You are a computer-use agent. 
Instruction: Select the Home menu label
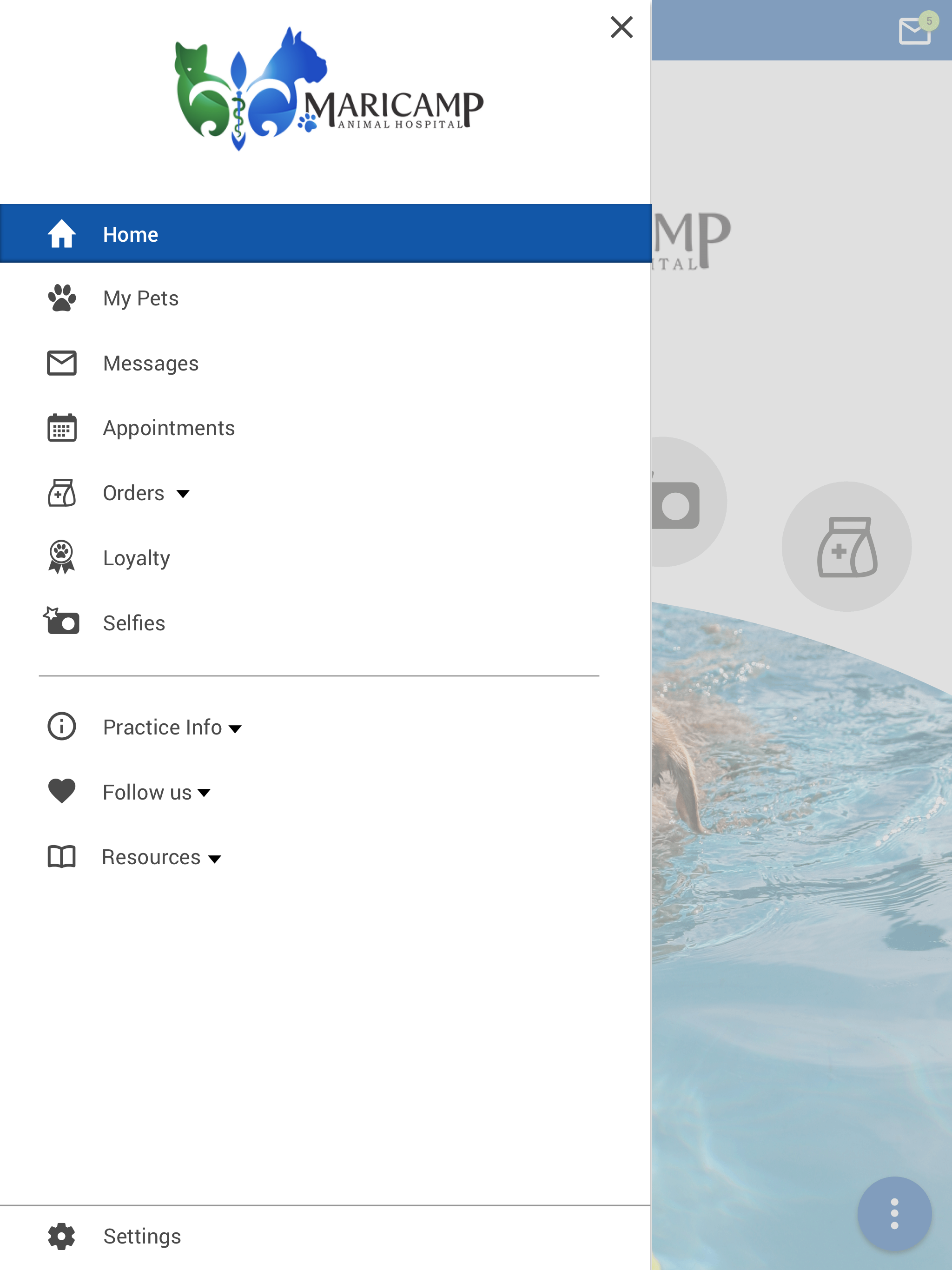(130, 234)
